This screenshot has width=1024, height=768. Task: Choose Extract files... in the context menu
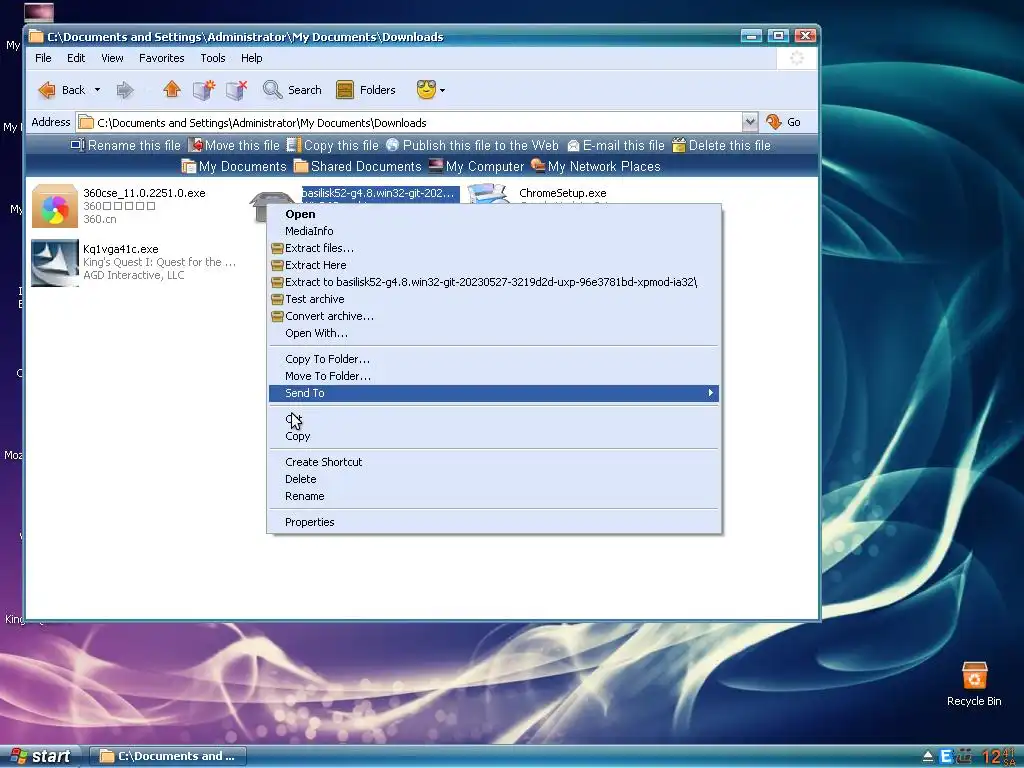pos(494,248)
